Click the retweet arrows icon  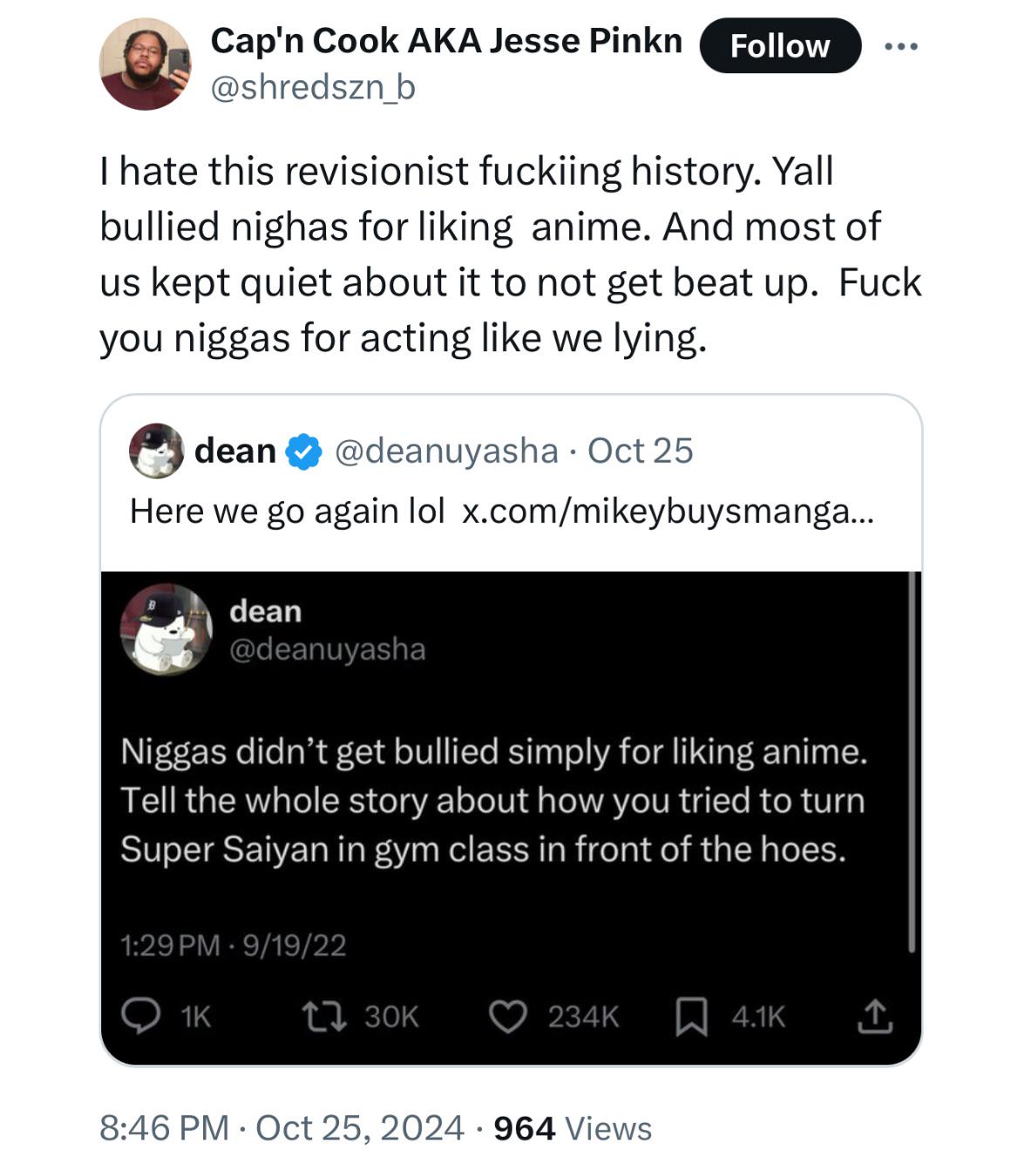point(324,1016)
